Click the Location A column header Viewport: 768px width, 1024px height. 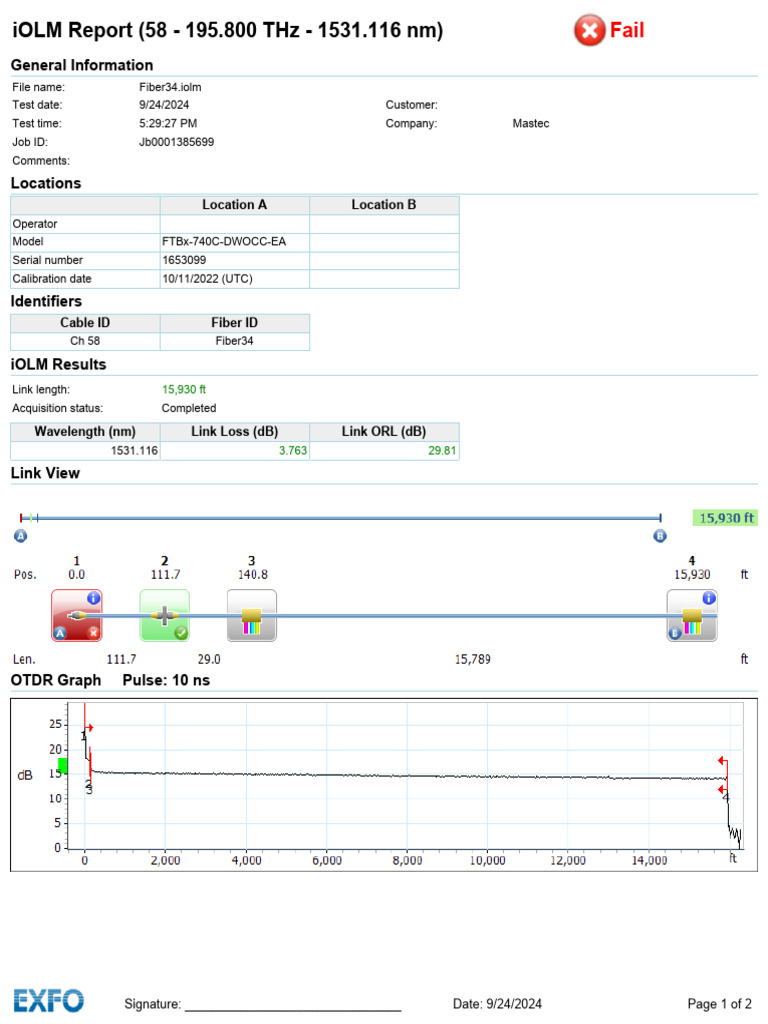click(x=234, y=205)
